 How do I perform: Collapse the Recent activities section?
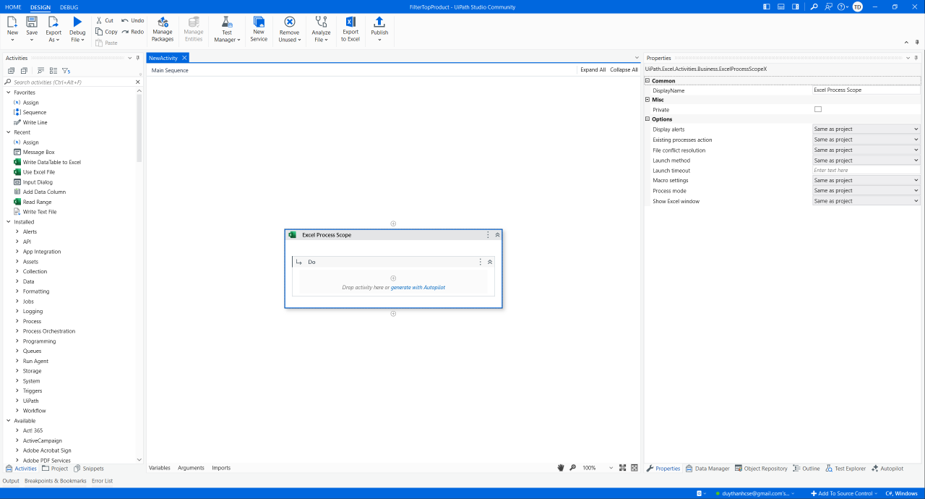8,132
